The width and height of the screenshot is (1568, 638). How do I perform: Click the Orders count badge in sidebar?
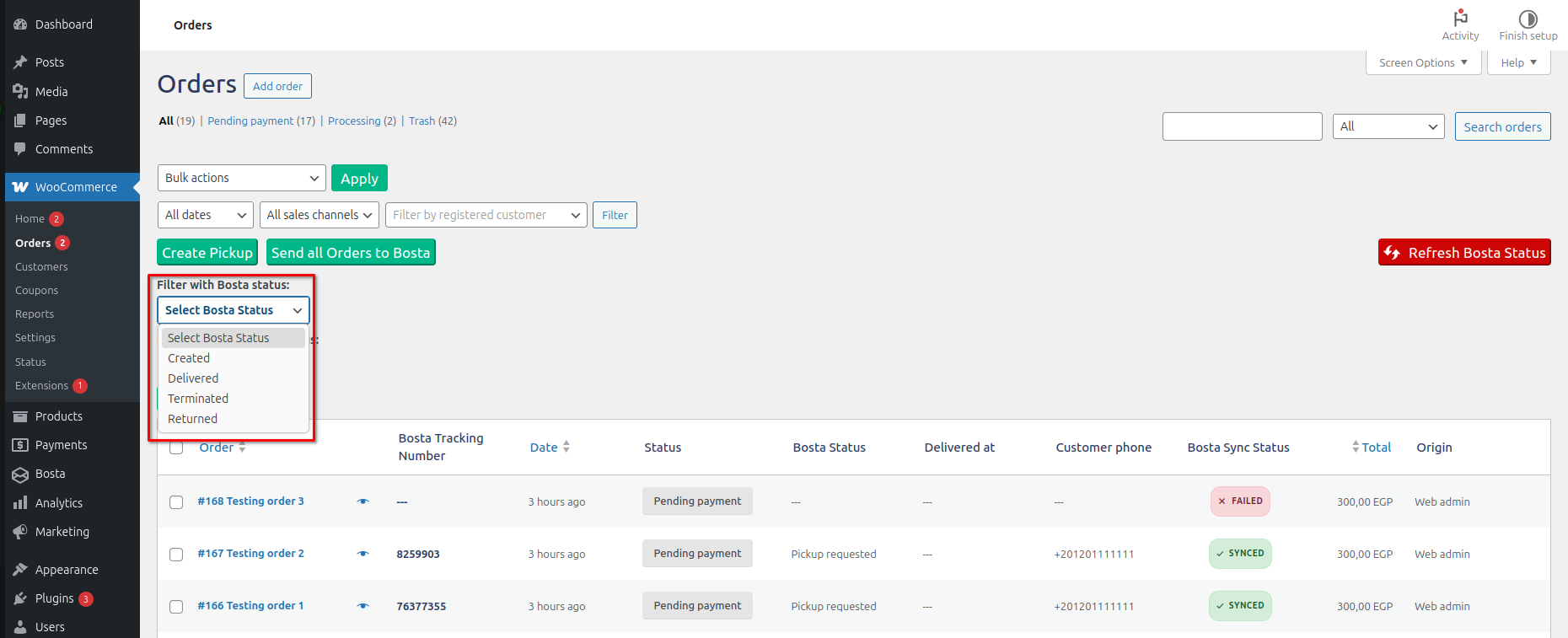click(x=62, y=243)
